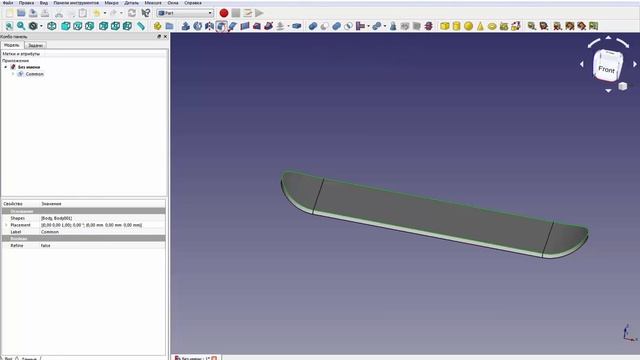Viewport: 640px width, 360px height.
Task: Expand the Common tree item arrow
Action: click(13, 74)
